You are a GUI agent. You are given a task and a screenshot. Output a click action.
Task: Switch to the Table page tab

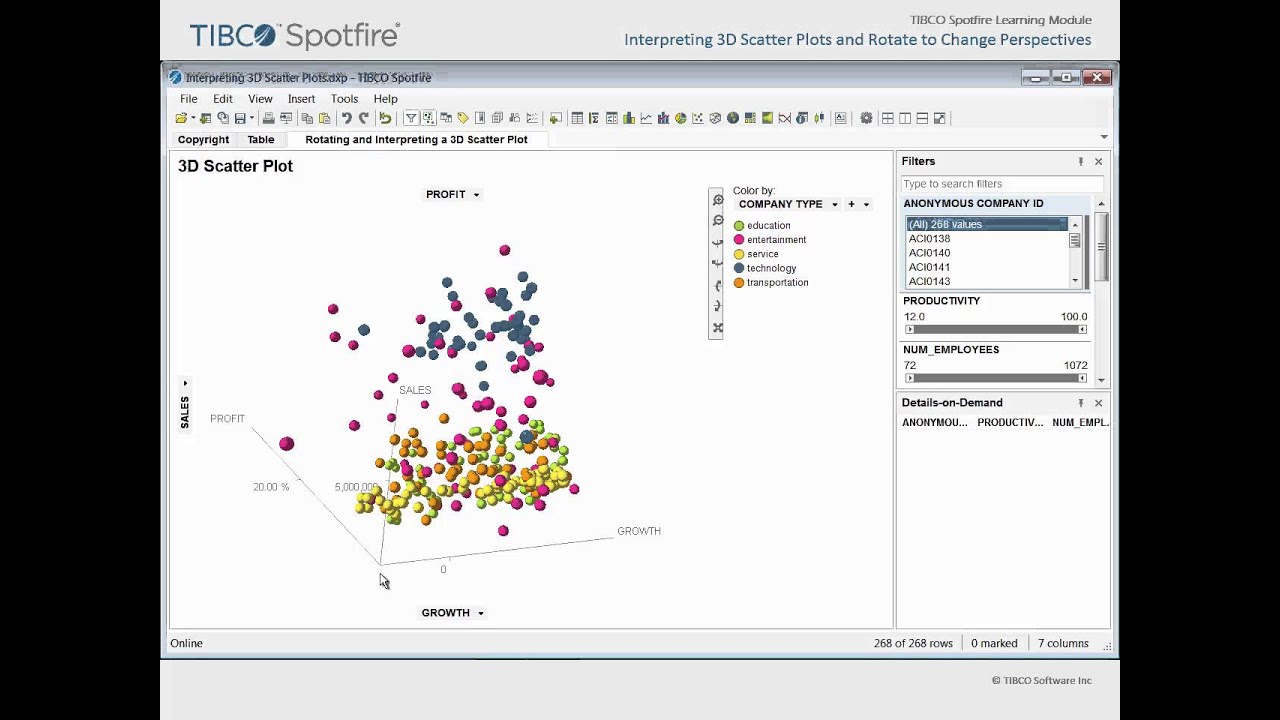tap(261, 140)
